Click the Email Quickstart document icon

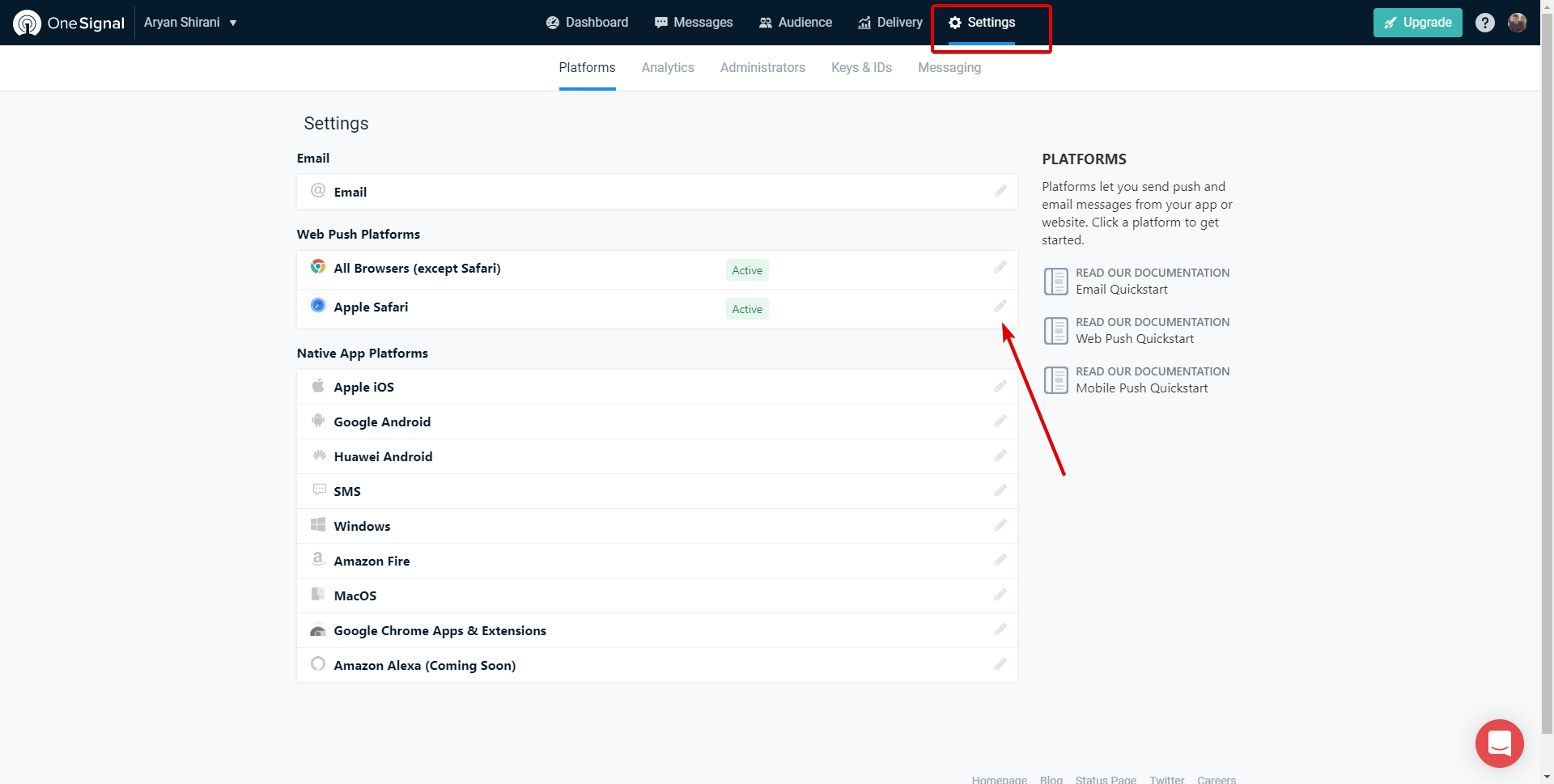(x=1056, y=282)
